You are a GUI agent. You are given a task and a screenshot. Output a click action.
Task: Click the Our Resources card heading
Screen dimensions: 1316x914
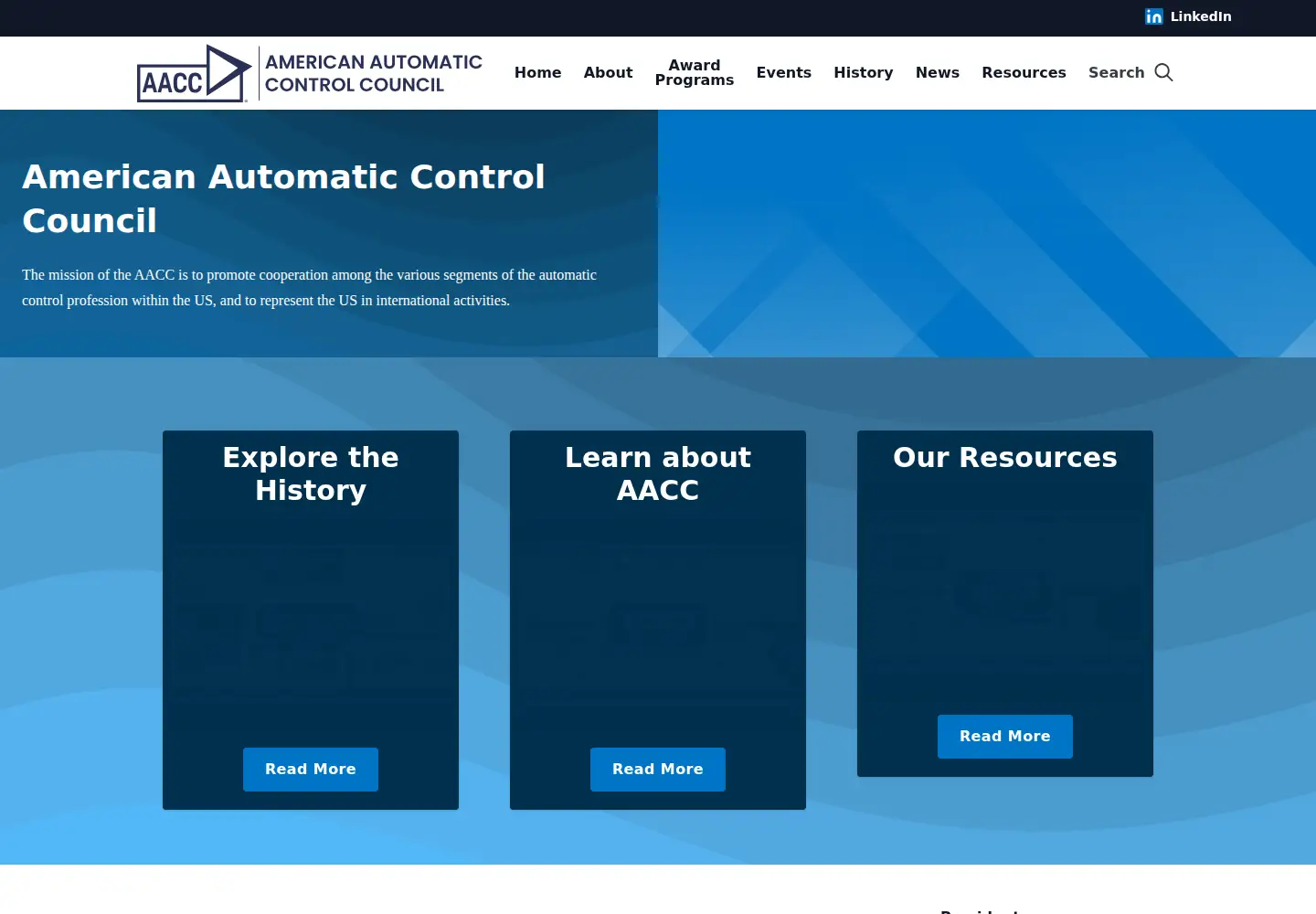(1005, 457)
